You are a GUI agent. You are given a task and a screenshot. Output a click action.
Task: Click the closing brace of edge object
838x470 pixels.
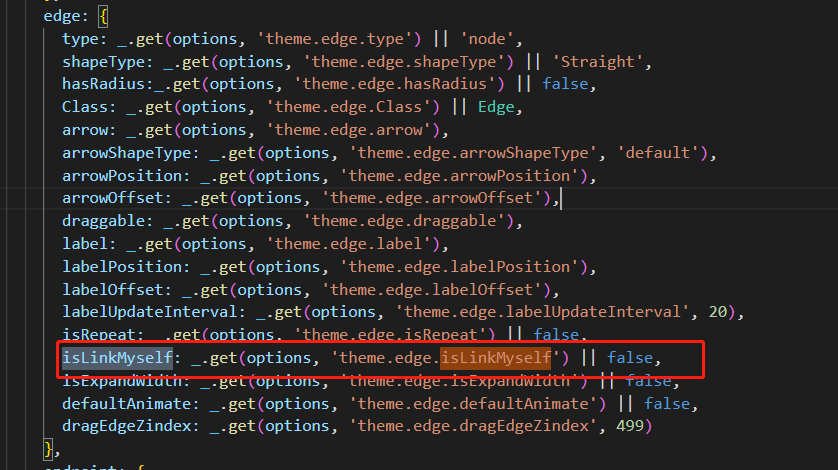pyautogui.click(x=48, y=450)
